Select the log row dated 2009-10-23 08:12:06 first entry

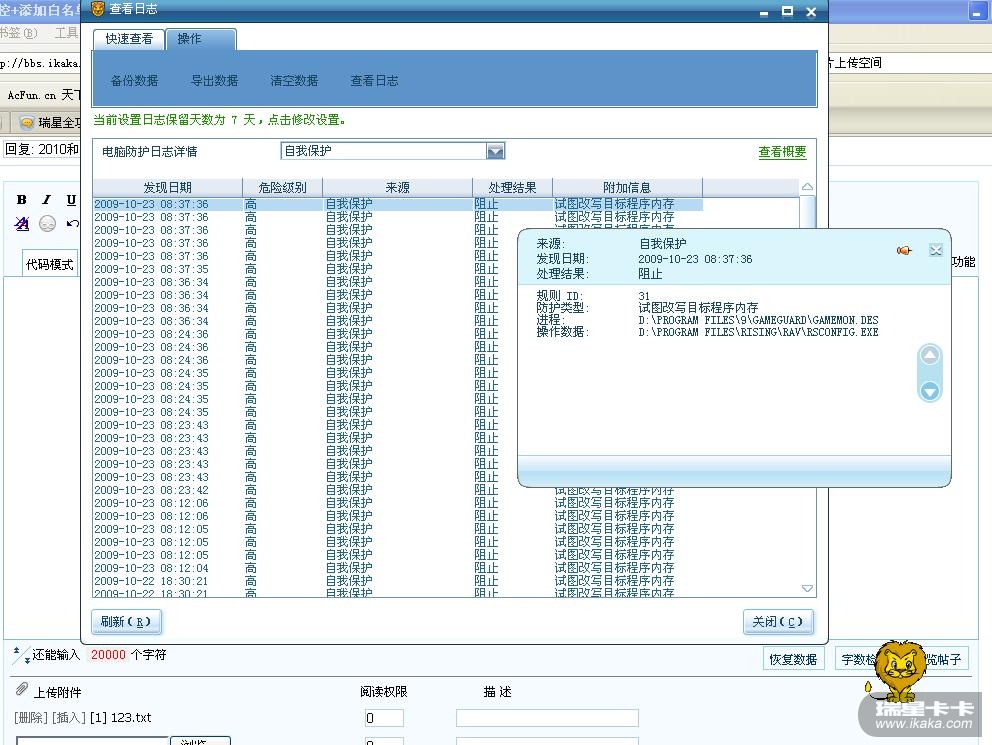pyautogui.click(x=397, y=503)
